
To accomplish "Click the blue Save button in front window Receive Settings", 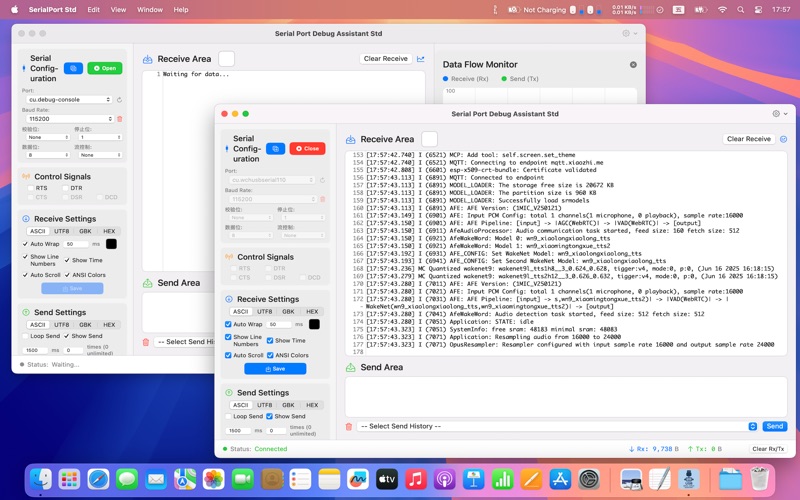I will (x=276, y=369).
